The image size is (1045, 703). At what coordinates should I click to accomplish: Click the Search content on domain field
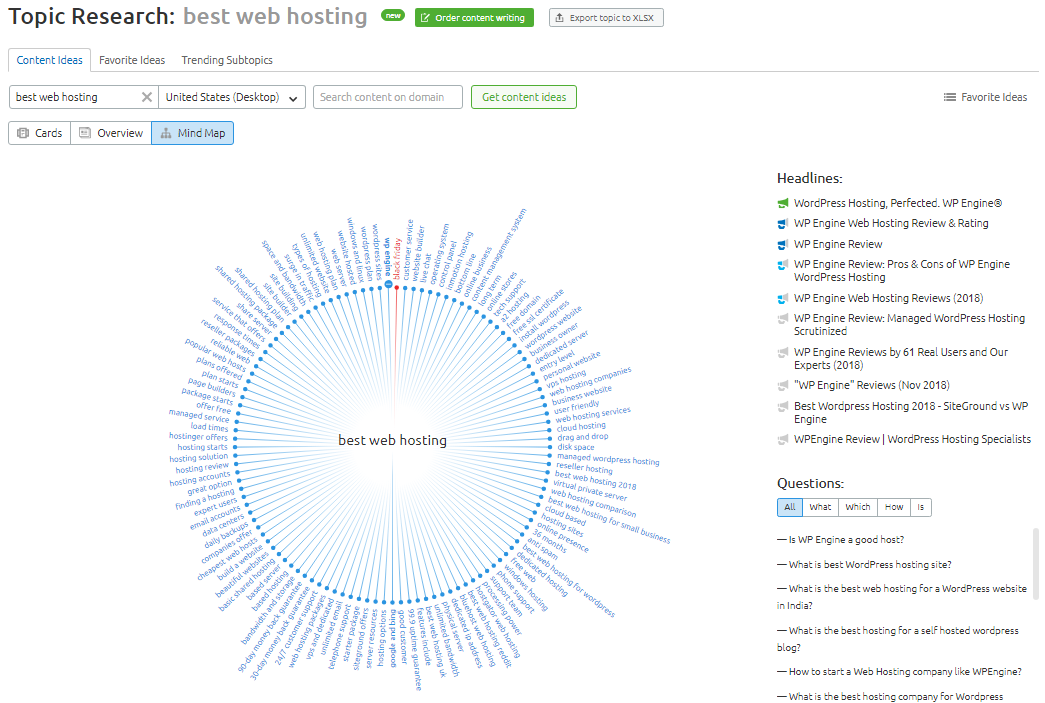coord(387,97)
